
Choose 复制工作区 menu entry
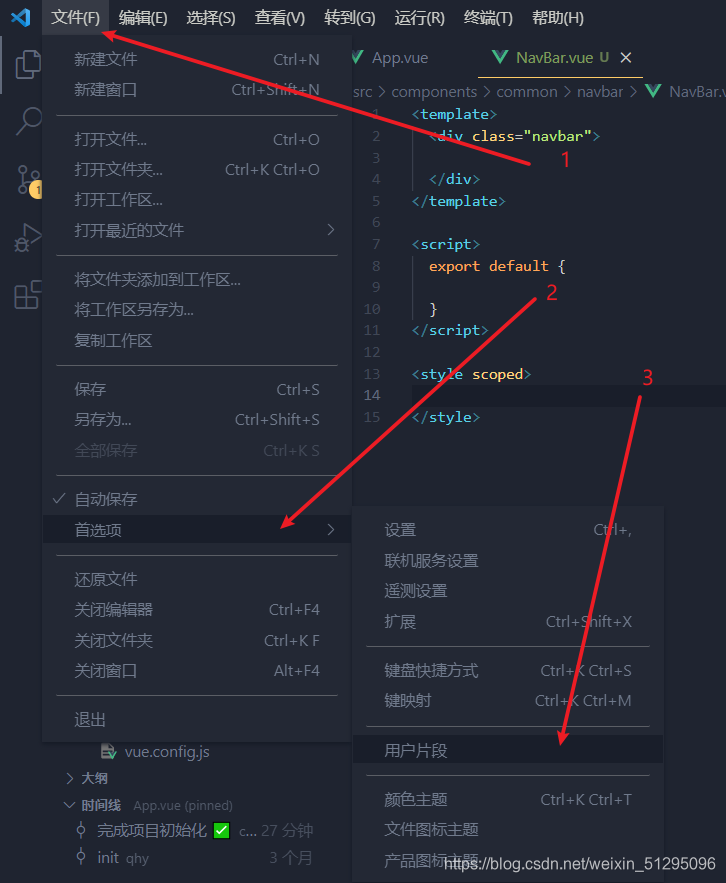[197, 340]
